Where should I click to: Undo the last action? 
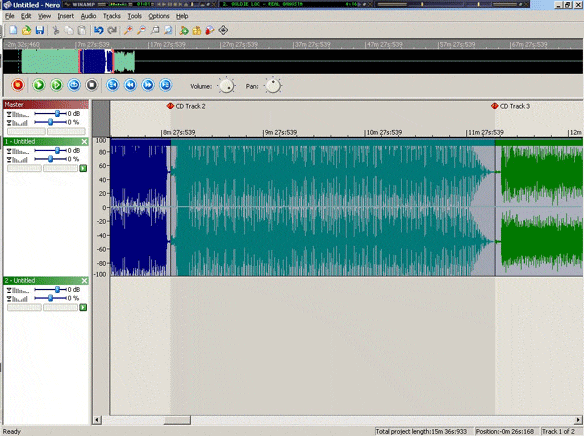tap(99, 30)
